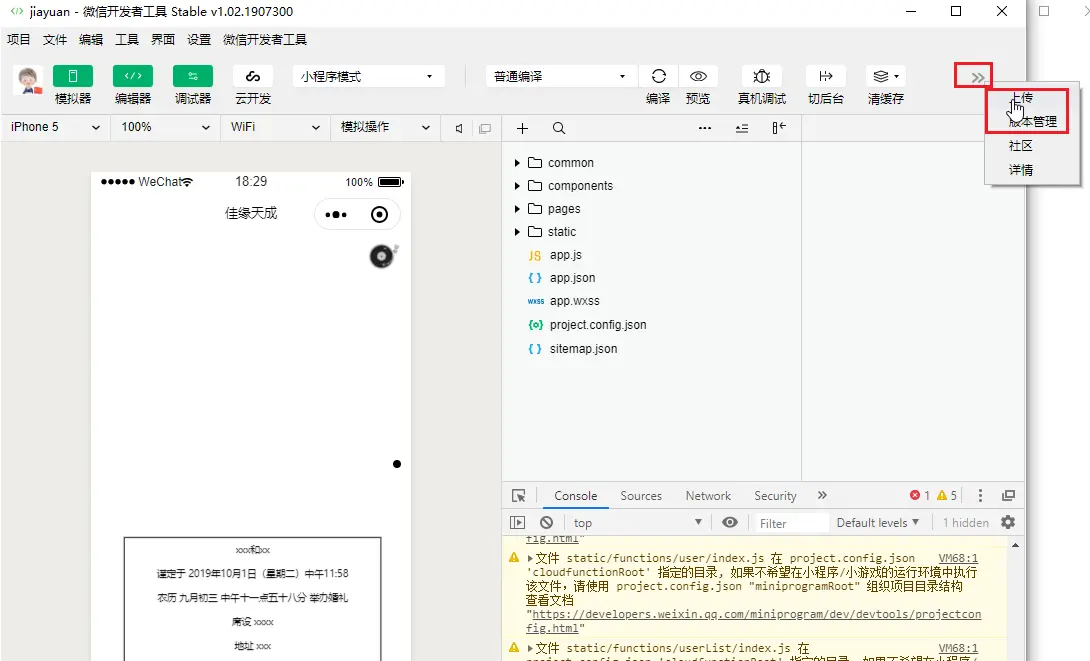Switch to the Sources tab
1090x661 pixels.
(641, 496)
